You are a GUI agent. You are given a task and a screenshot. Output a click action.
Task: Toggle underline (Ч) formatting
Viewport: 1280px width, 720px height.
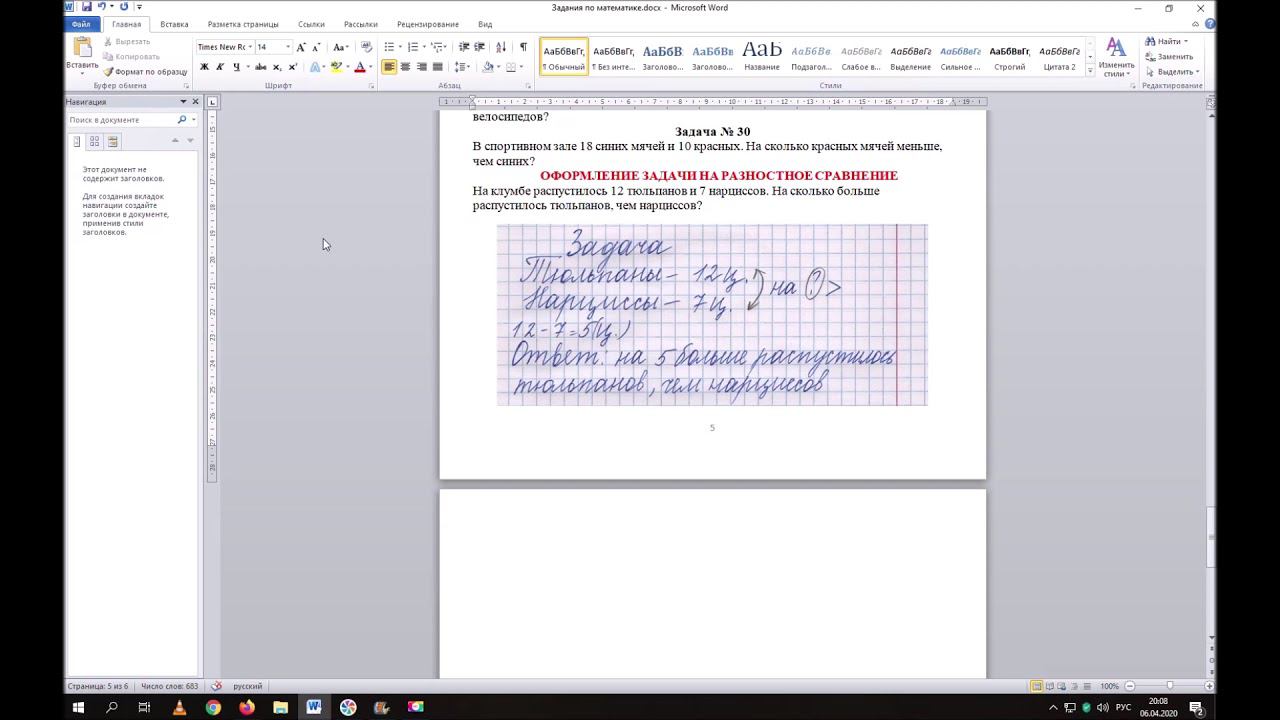[236, 67]
